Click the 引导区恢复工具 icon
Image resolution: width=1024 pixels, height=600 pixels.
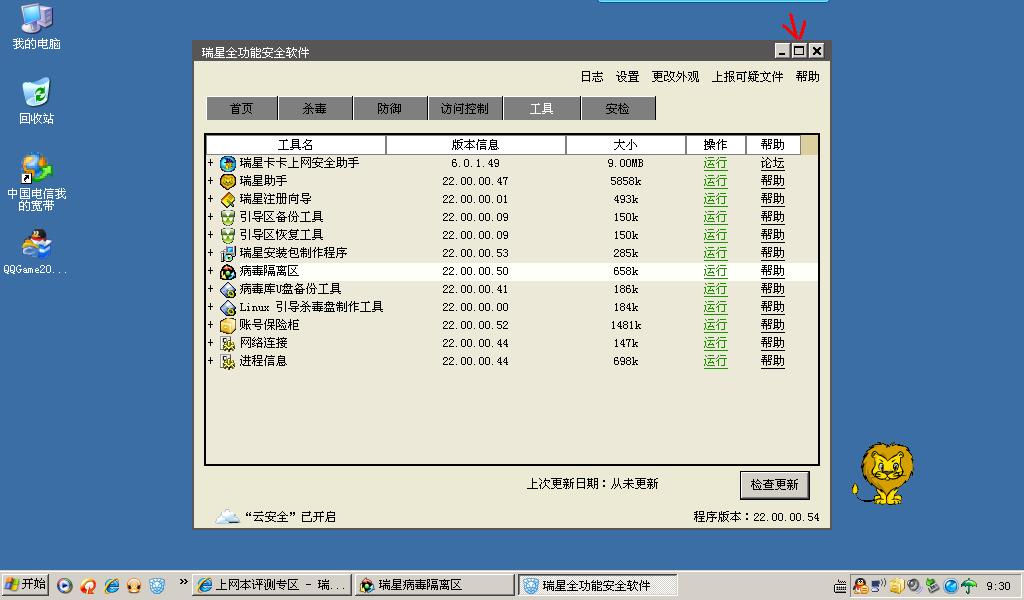point(227,235)
